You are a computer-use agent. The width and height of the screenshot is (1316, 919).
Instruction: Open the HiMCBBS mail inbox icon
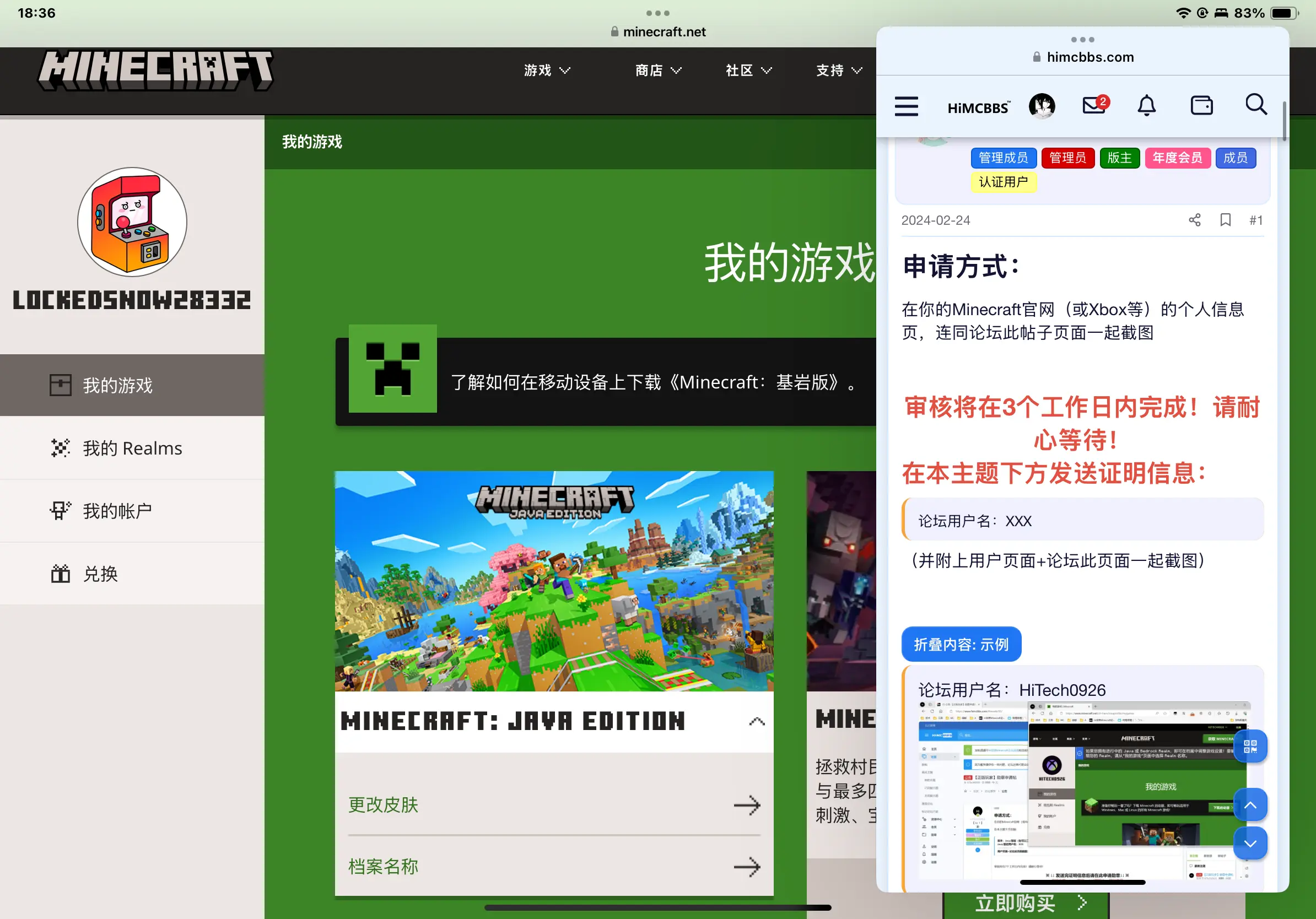[1094, 105]
